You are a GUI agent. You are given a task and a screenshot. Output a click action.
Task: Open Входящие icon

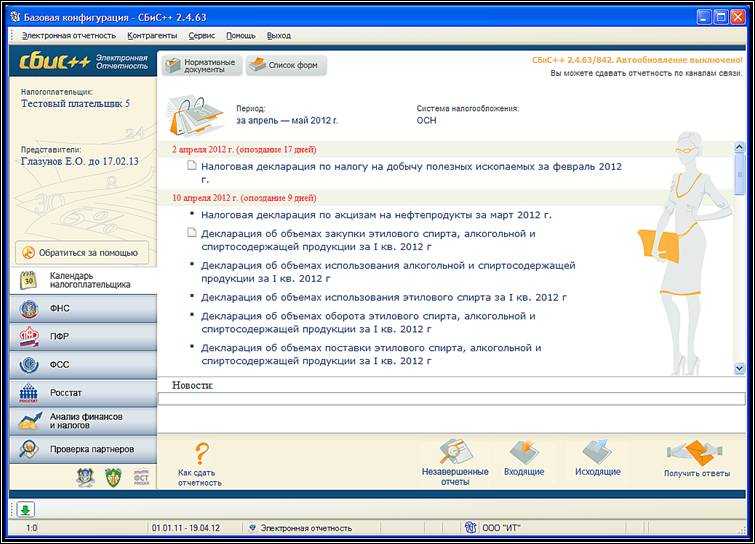[524, 452]
